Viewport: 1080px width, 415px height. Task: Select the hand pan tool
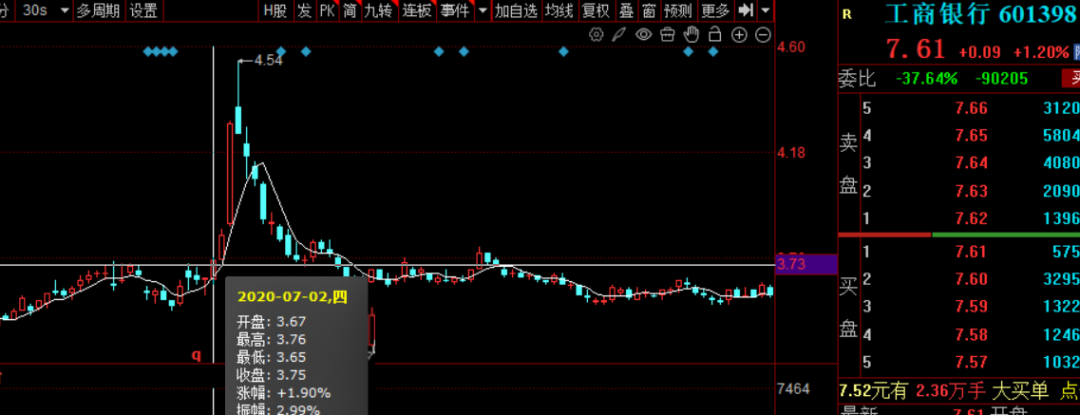691,34
